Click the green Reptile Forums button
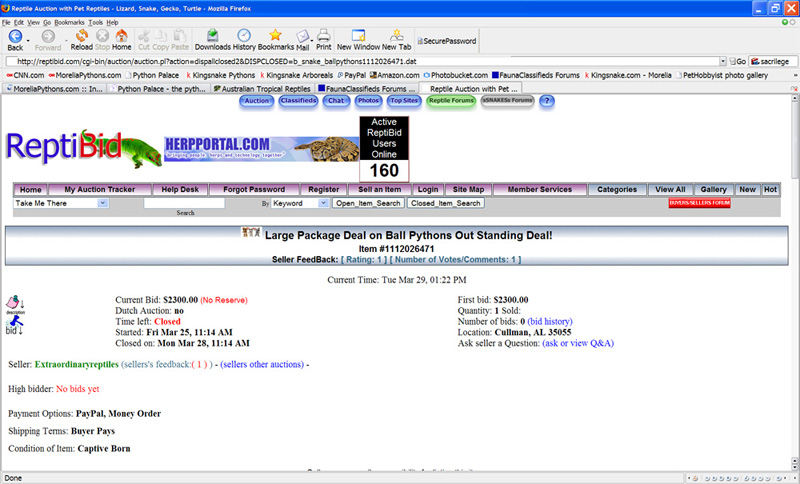The width and height of the screenshot is (800, 484). 451,101
